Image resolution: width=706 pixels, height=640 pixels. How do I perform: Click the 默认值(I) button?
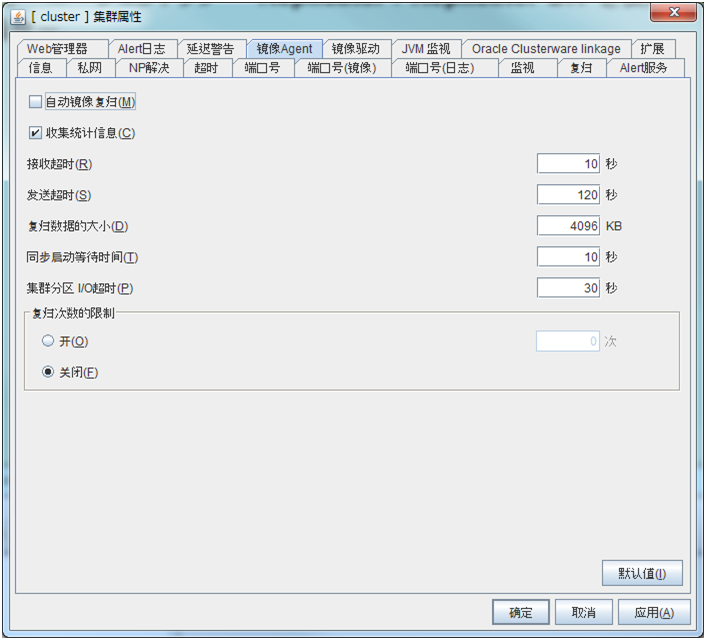[x=642, y=573]
